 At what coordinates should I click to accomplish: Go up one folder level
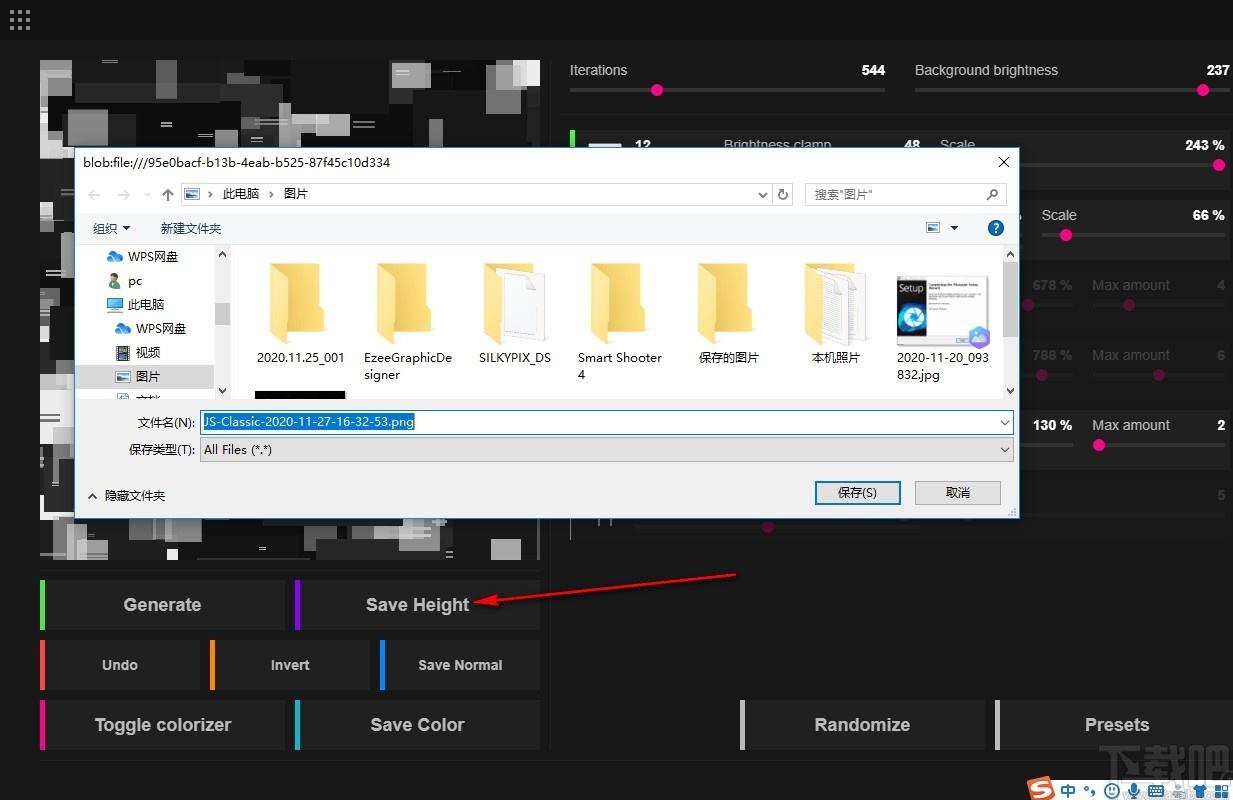point(167,195)
